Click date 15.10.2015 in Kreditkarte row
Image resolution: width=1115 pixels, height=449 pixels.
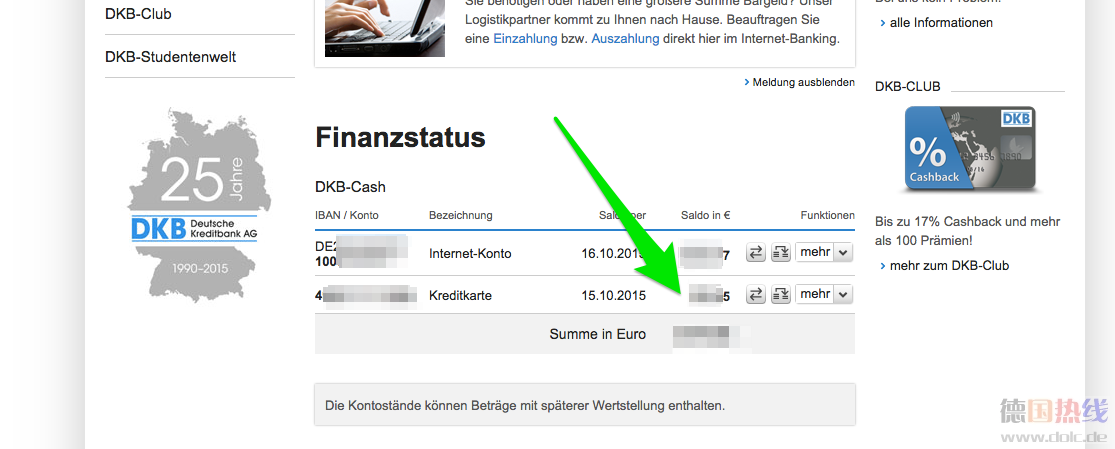[x=614, y=295]
